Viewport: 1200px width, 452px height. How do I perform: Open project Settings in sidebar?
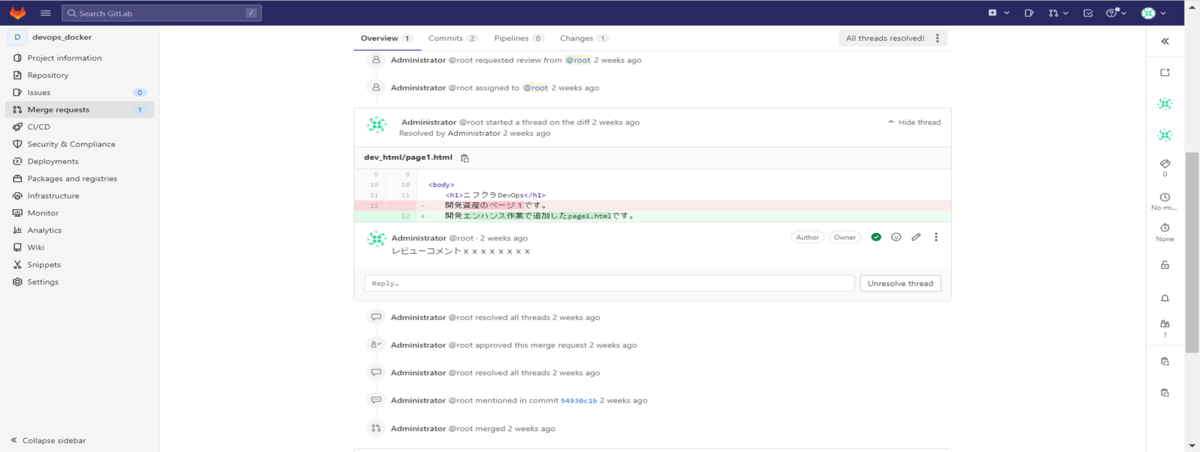click(x=43, y=282)
